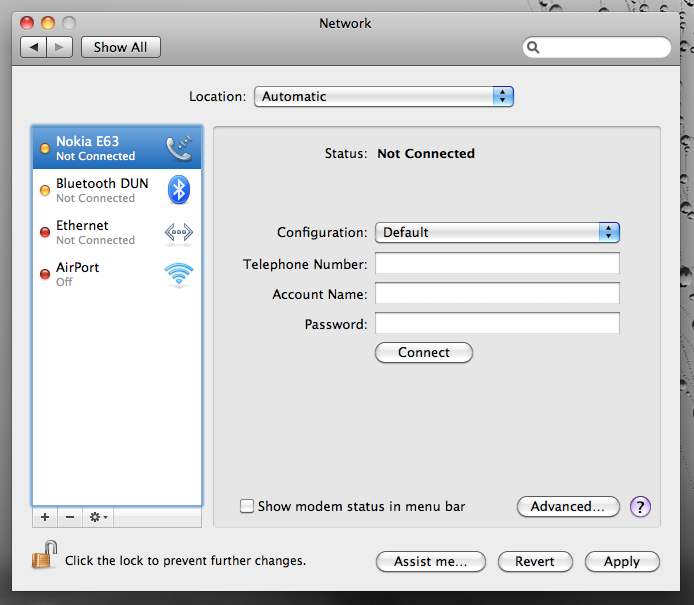Click the AirPort Wi-Fi signal icon

179,274
